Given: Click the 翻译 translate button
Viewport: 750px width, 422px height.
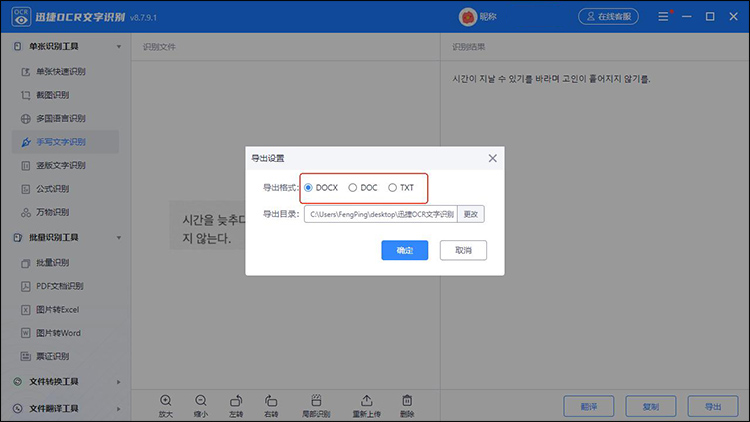Looking at the screenshot, I should click(589, 407).
